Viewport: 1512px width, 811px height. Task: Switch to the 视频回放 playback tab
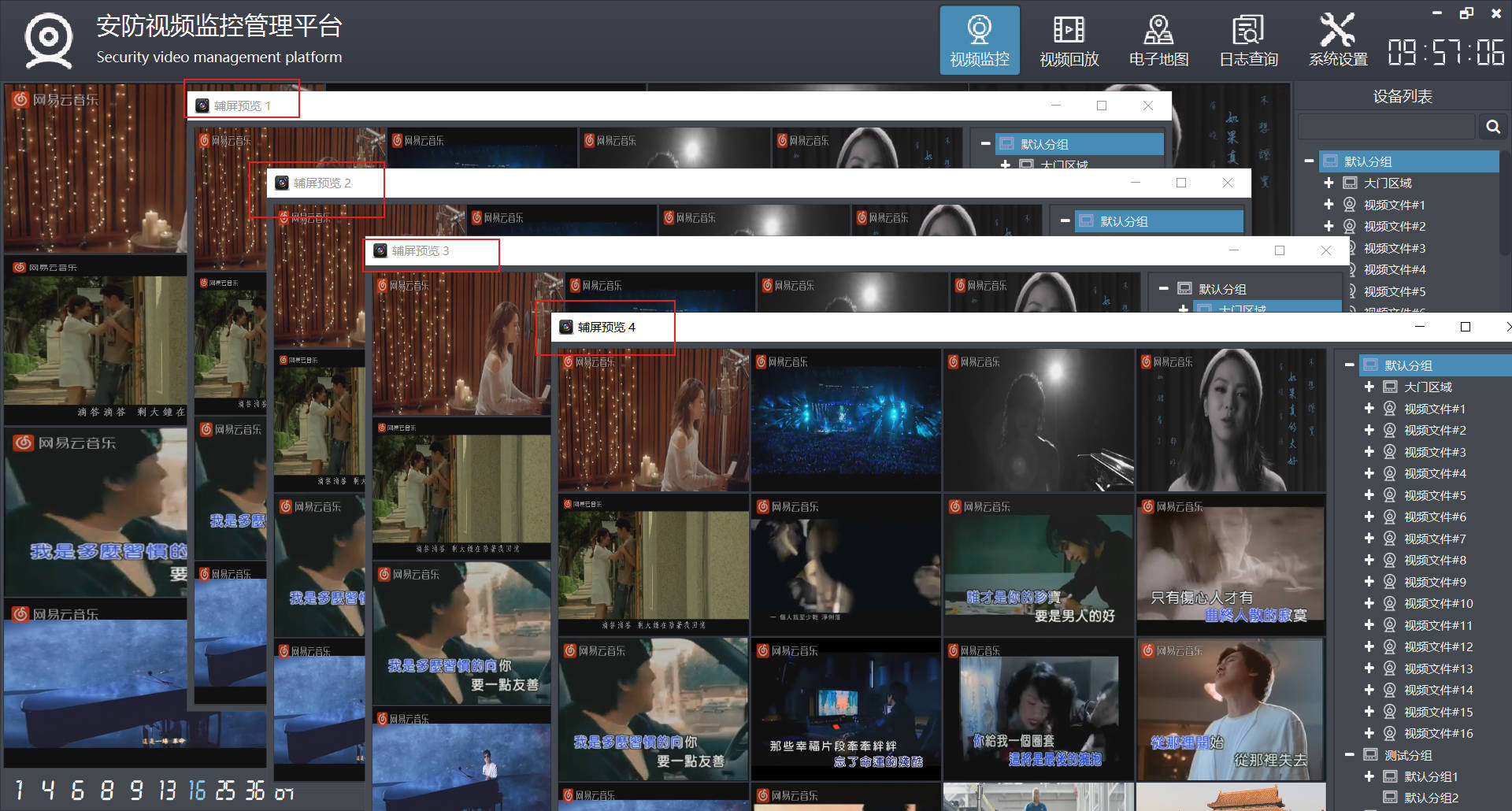pos(1069,40)
